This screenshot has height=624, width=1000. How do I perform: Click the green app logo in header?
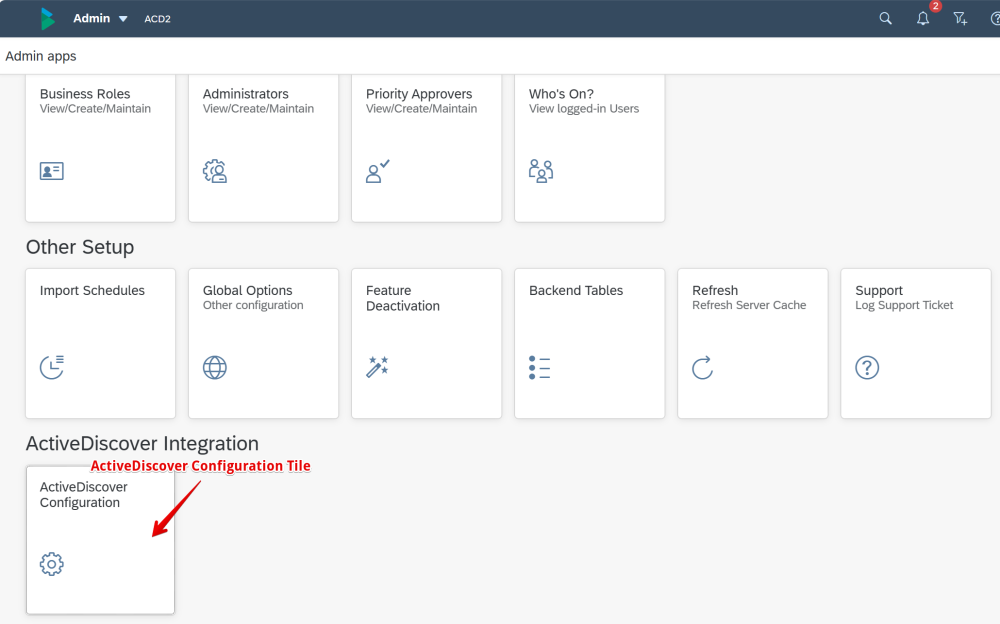[x=47, y=19]
